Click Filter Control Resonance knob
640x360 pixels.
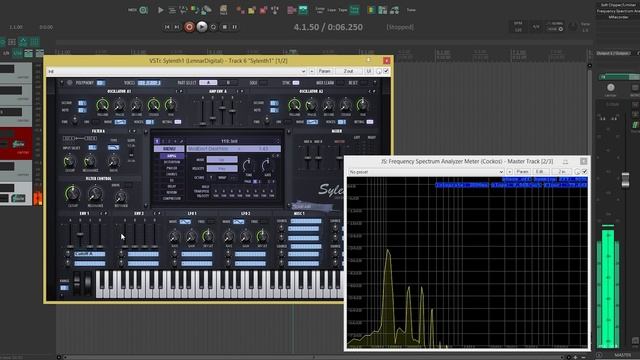[96, 194]
